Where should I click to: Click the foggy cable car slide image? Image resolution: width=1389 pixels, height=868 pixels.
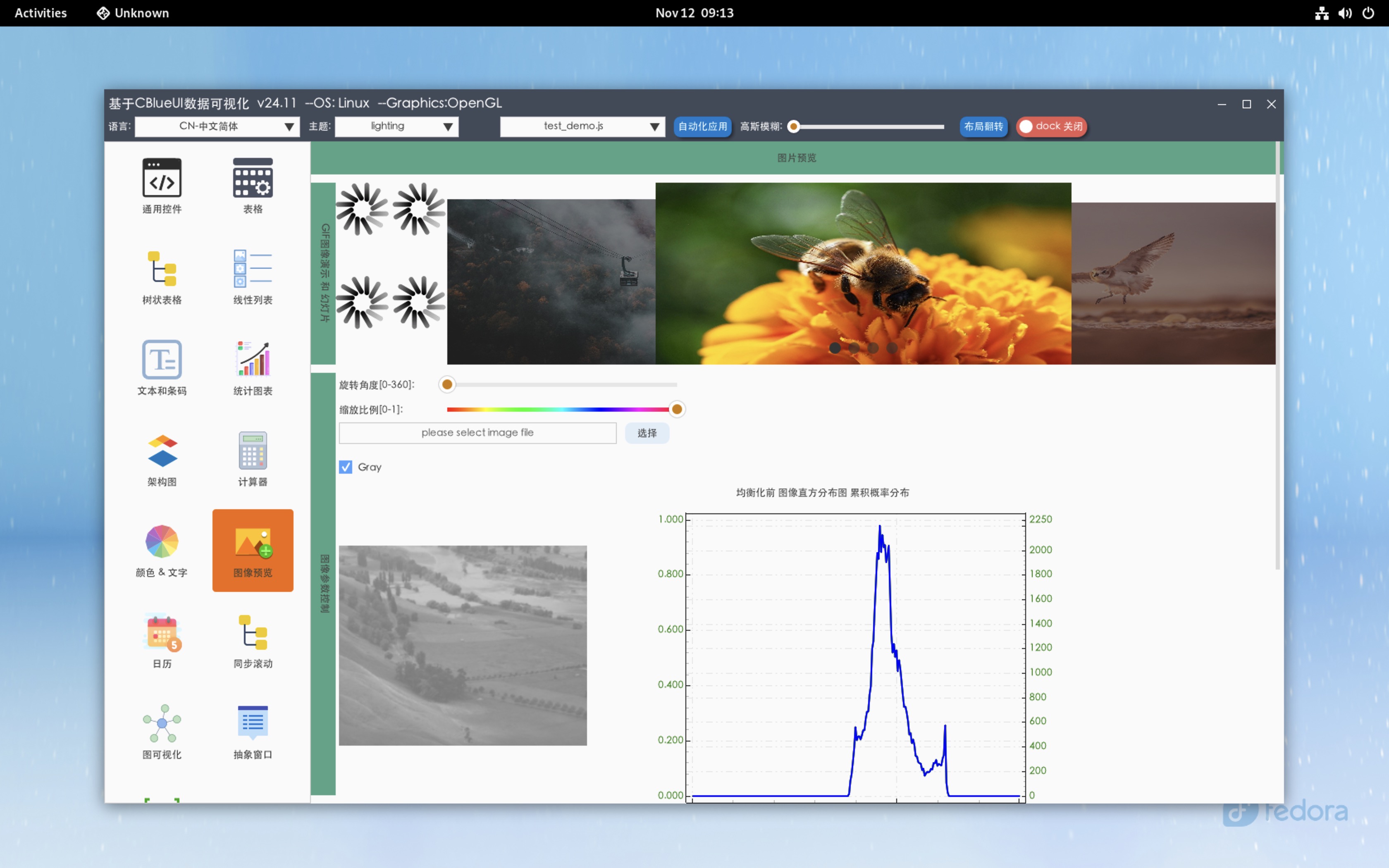(551, 281)
